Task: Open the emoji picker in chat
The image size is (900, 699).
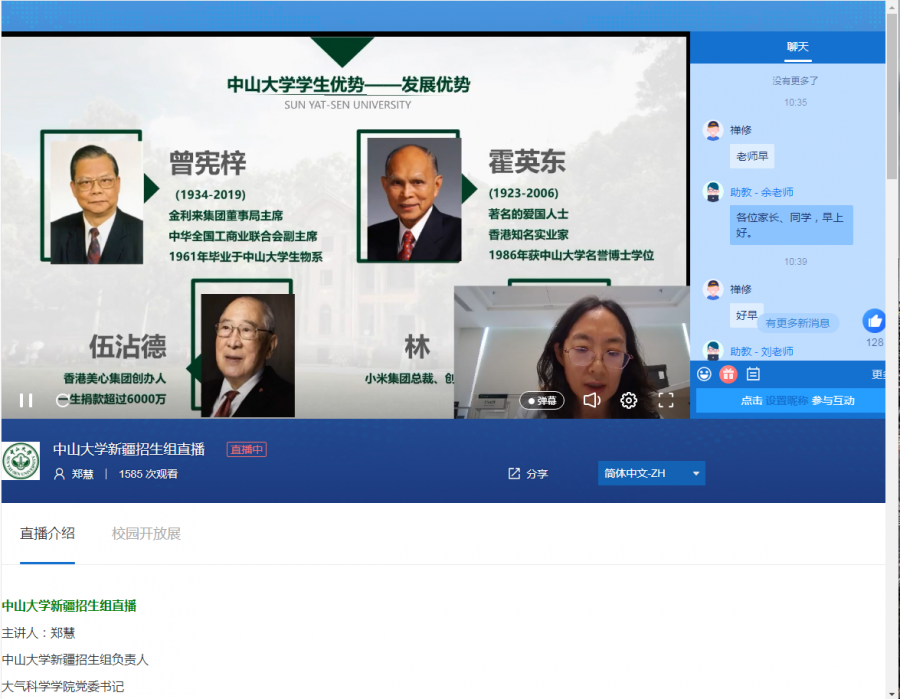Action: [x=704, y=374]
